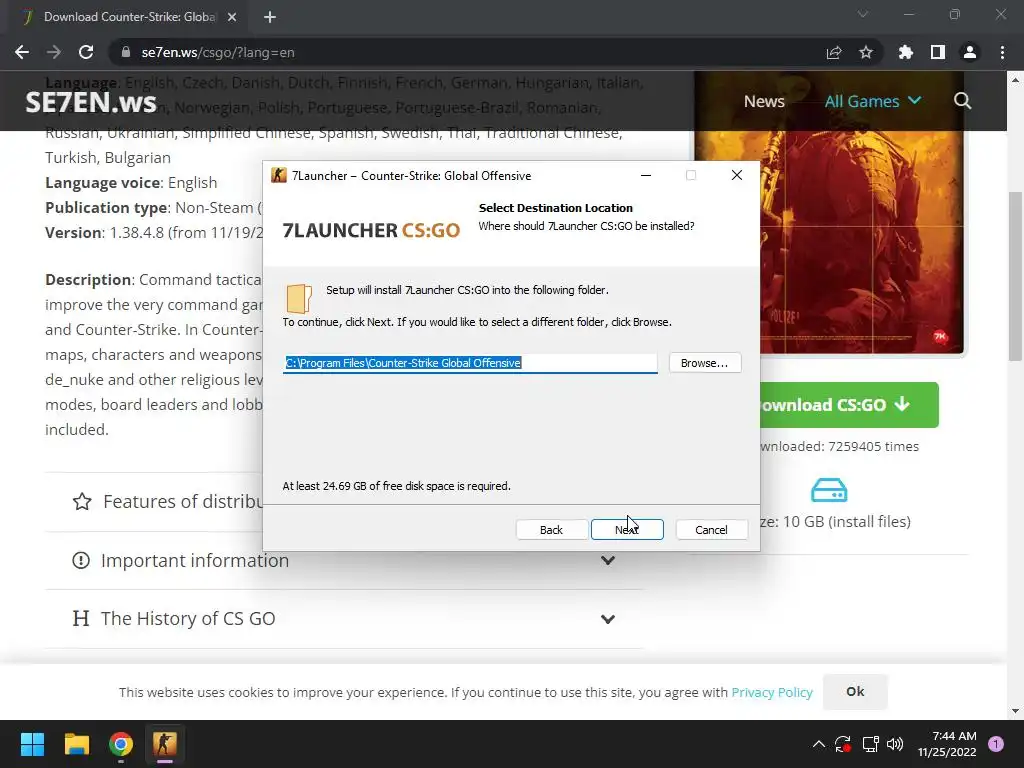Switch to Chrome in the taskbar
This screenshot has width=1024, height=768.
pos(121,744)
